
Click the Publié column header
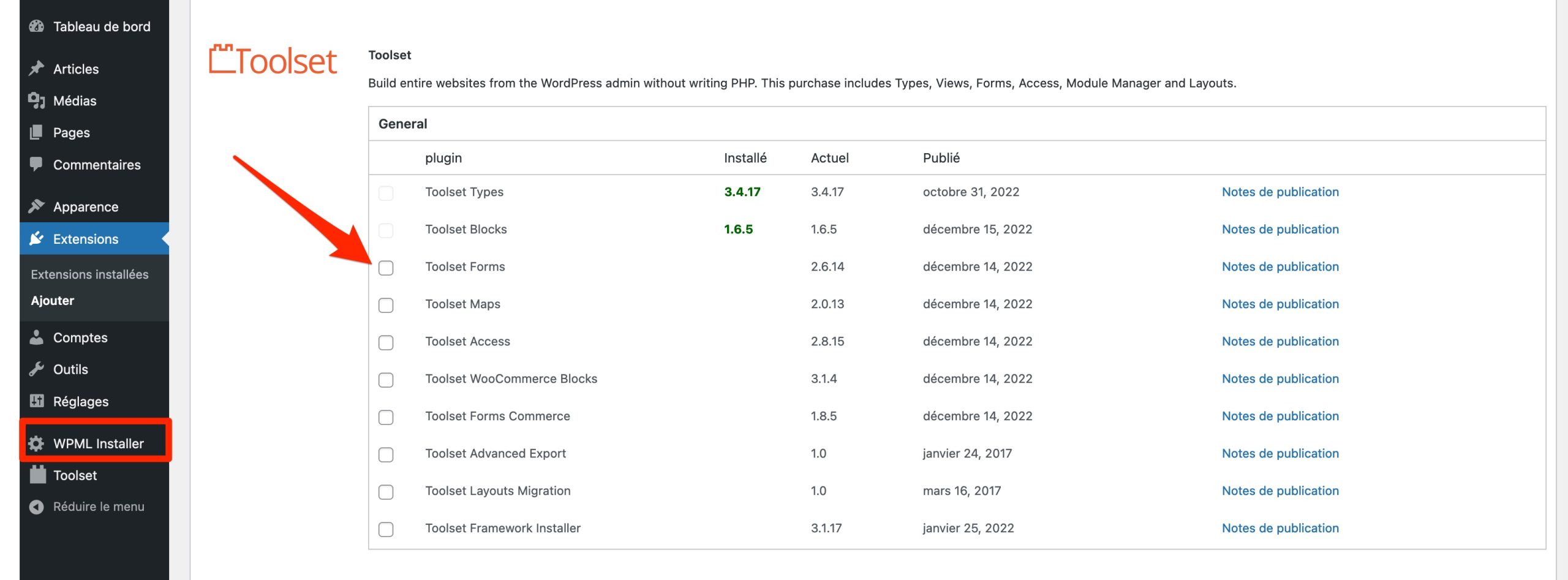click(941, 157)
